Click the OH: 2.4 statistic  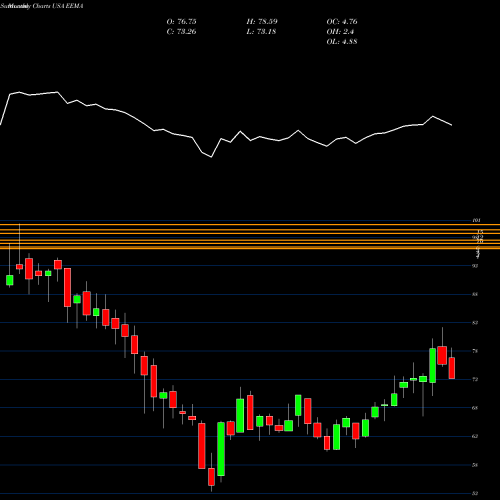click(x=340, y=32)
